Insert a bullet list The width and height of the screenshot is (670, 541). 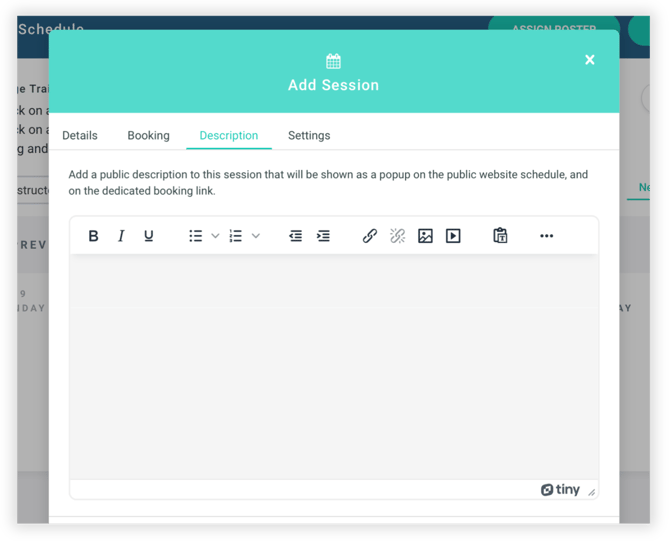tap(196, 236)
